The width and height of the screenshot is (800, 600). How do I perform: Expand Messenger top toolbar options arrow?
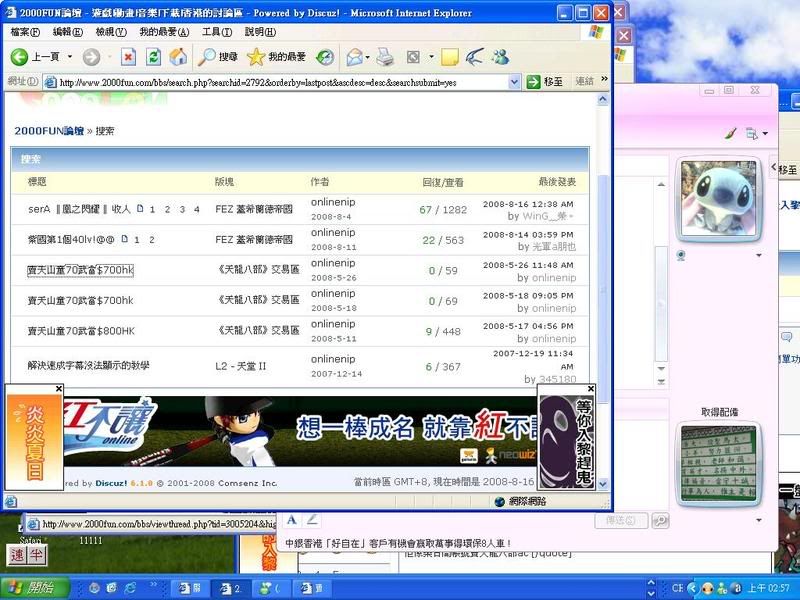coord(765,134)
